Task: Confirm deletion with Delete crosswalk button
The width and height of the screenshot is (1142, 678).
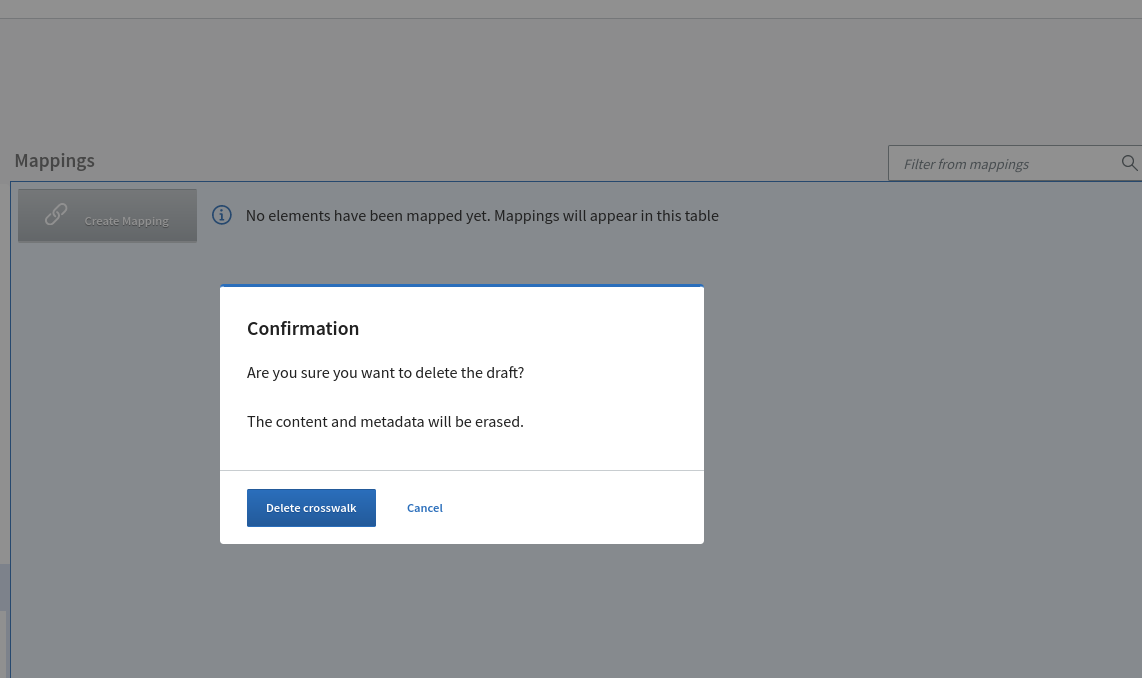Action: (x=311, y=508)
